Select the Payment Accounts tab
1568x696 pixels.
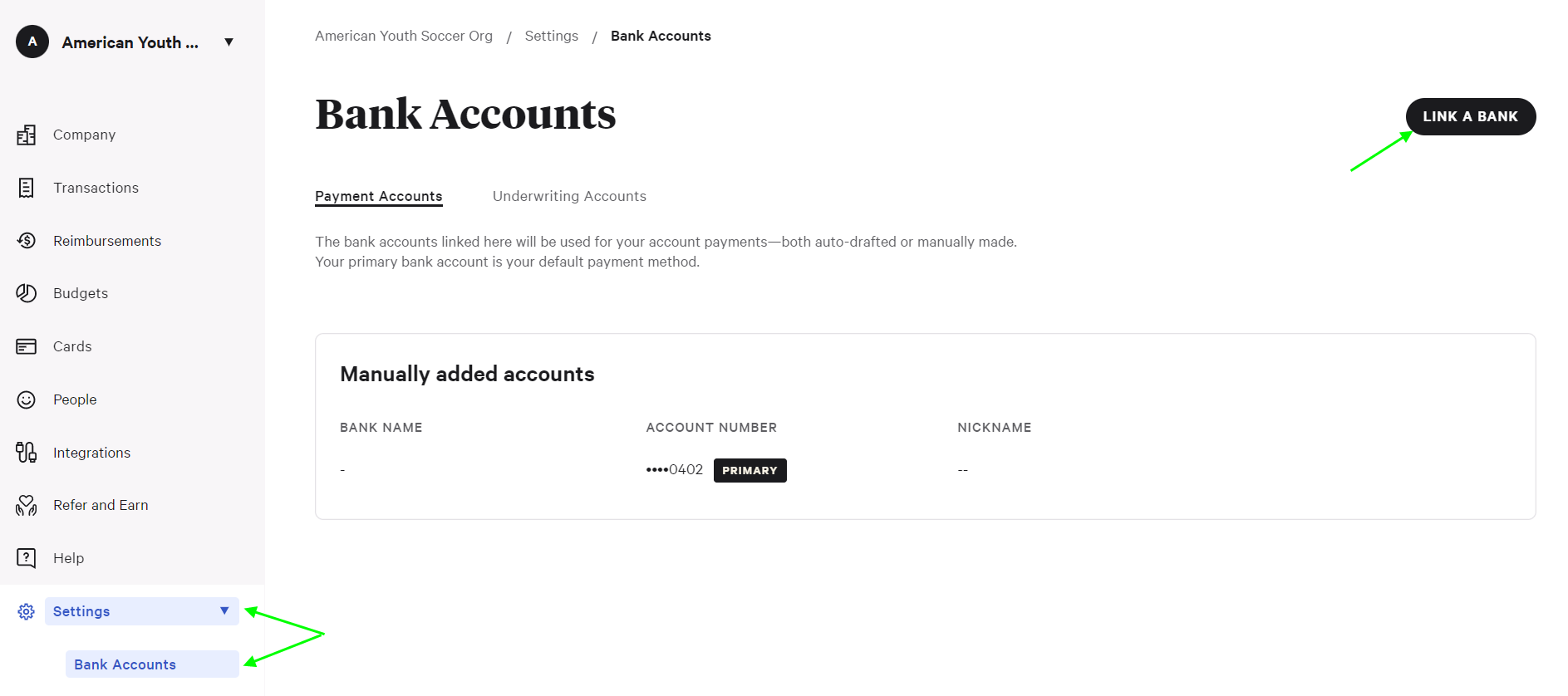coord(378,196)
